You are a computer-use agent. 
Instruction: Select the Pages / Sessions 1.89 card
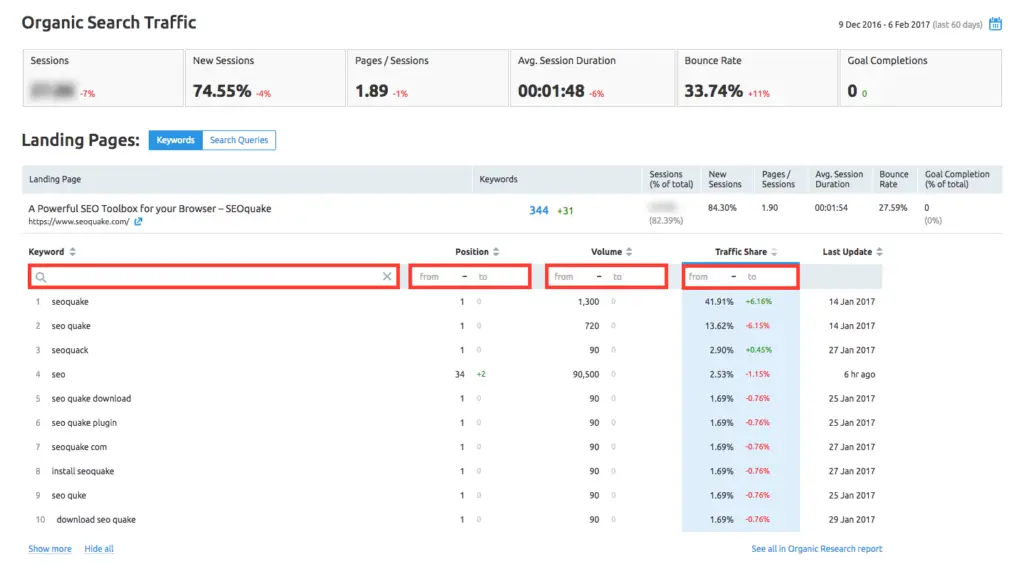428,78
